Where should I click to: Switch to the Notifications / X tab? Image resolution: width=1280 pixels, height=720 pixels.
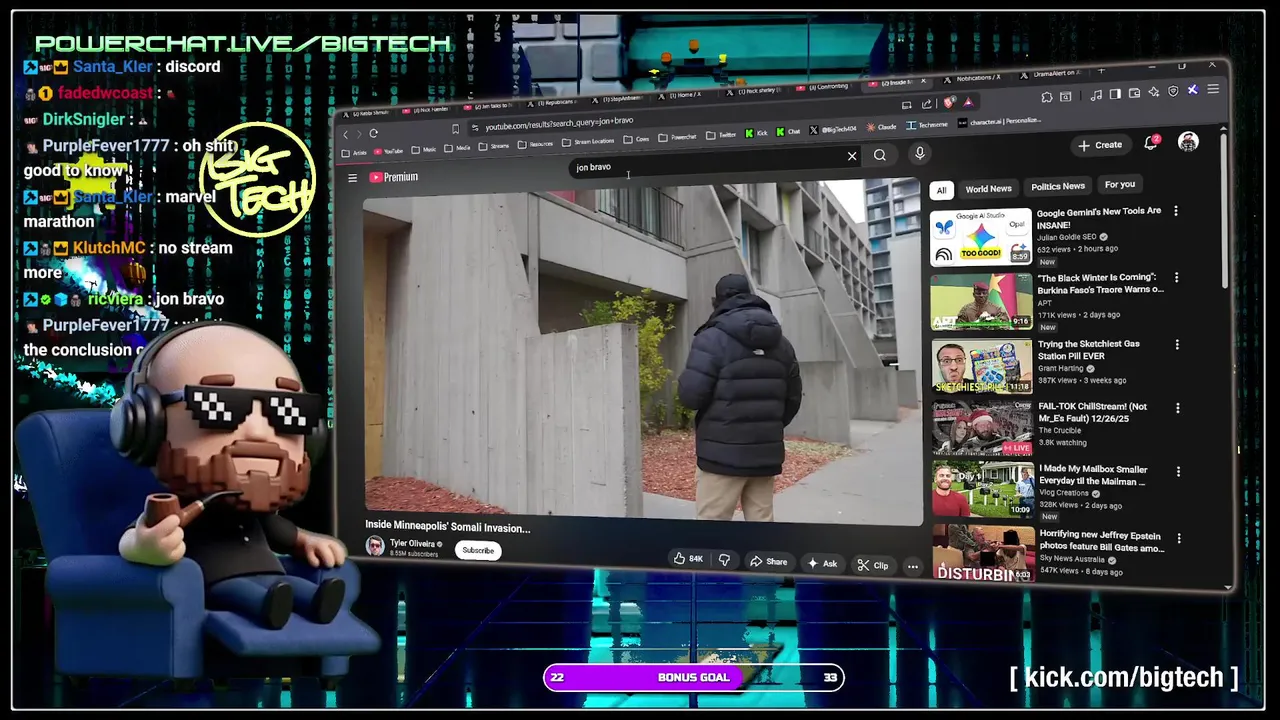[x=973, y=77]
